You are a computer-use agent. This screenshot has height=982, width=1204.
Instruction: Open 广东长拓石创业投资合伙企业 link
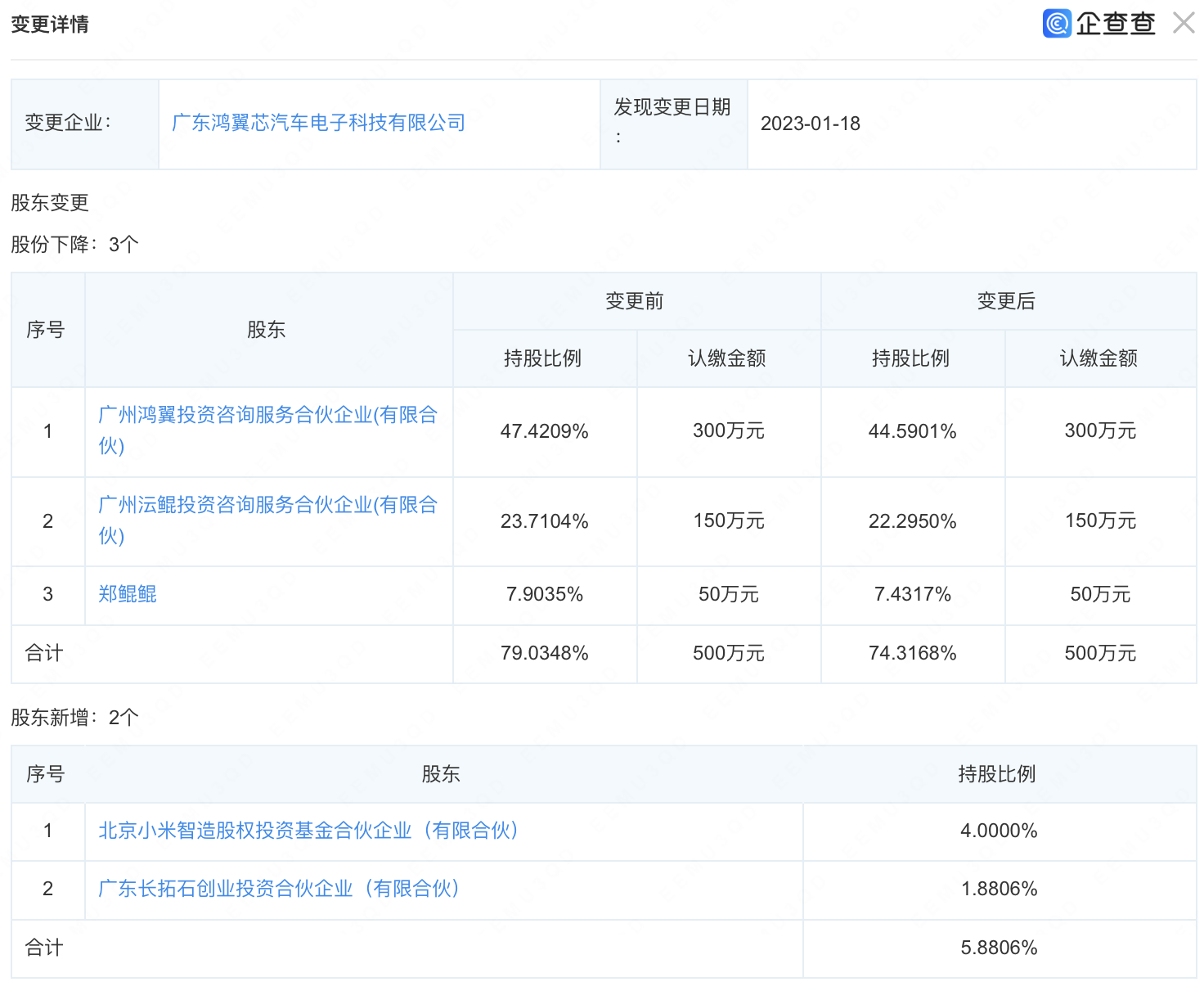click(x=278, y=889)
